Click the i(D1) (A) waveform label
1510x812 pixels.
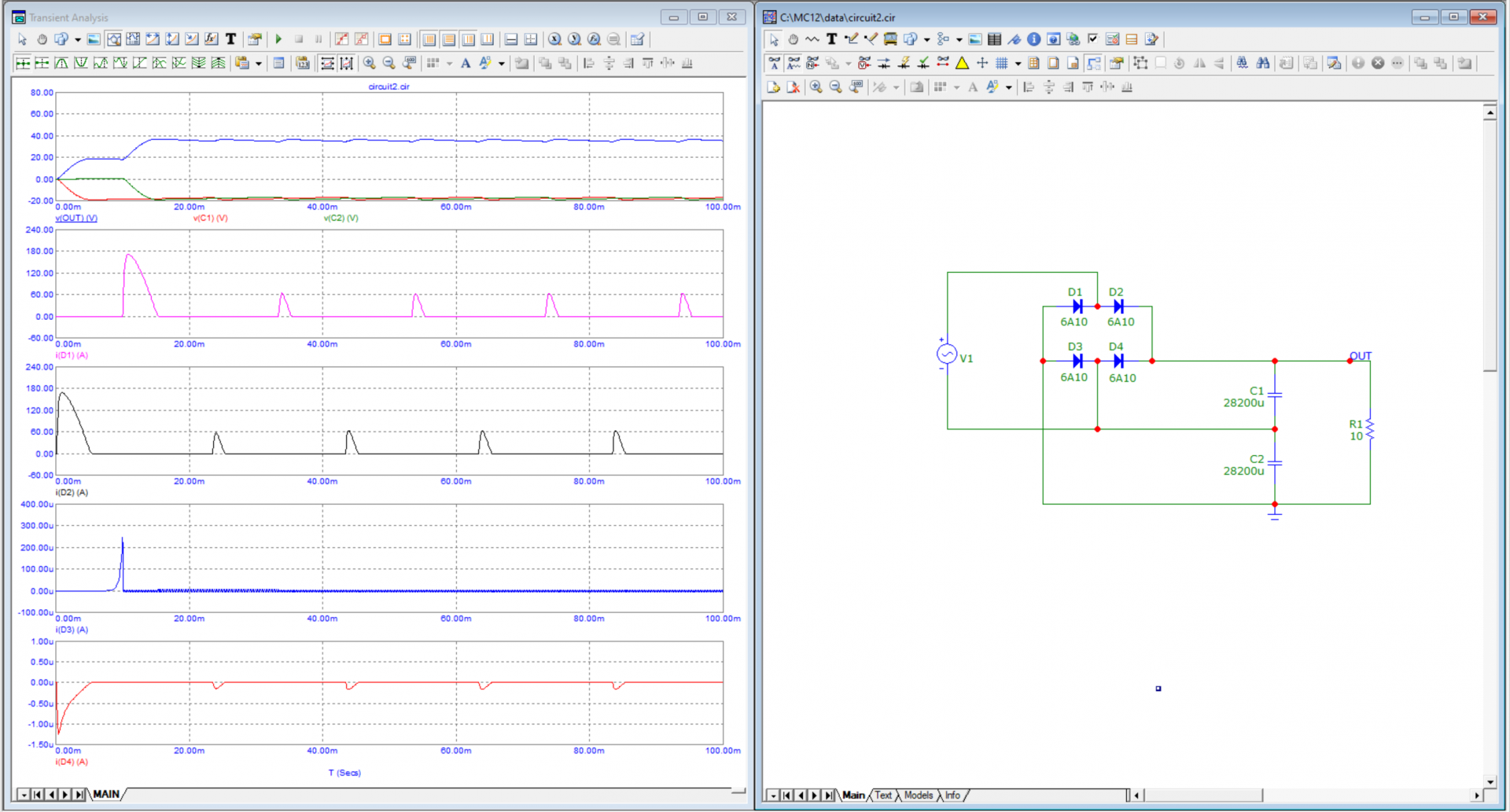72,355
